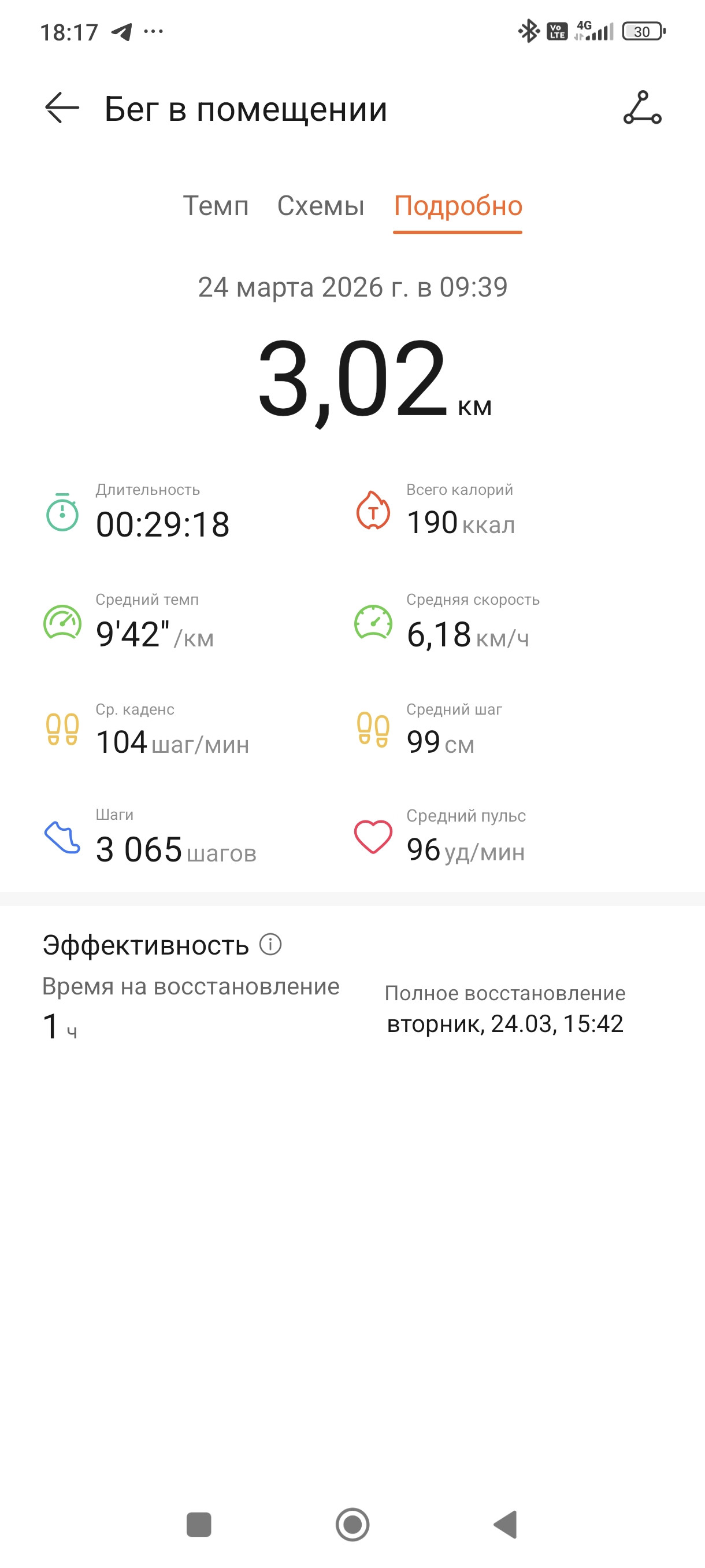This screenshot has height=1568, width=705.
Task: Tap the average stride footprints icon
Action: tap(373, 729)
